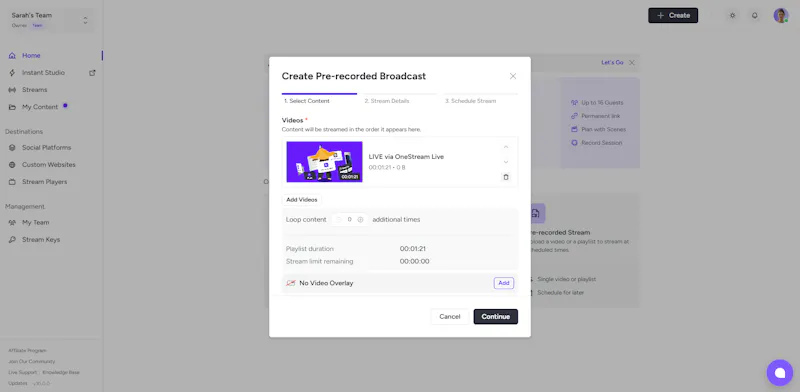Click the Stream Keys key icon
Viewport: 800px width, 392px height.
(12, 239)
